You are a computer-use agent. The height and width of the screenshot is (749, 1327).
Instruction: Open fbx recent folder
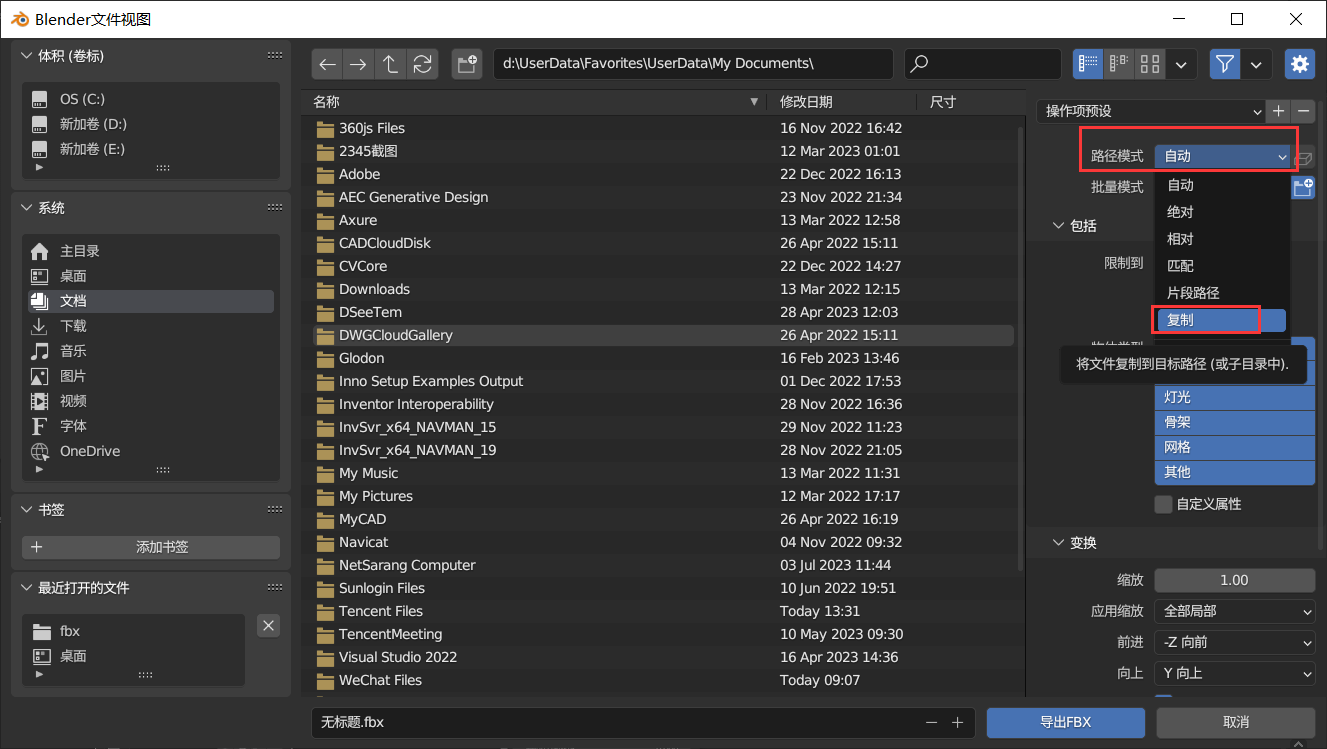(134, 631)
